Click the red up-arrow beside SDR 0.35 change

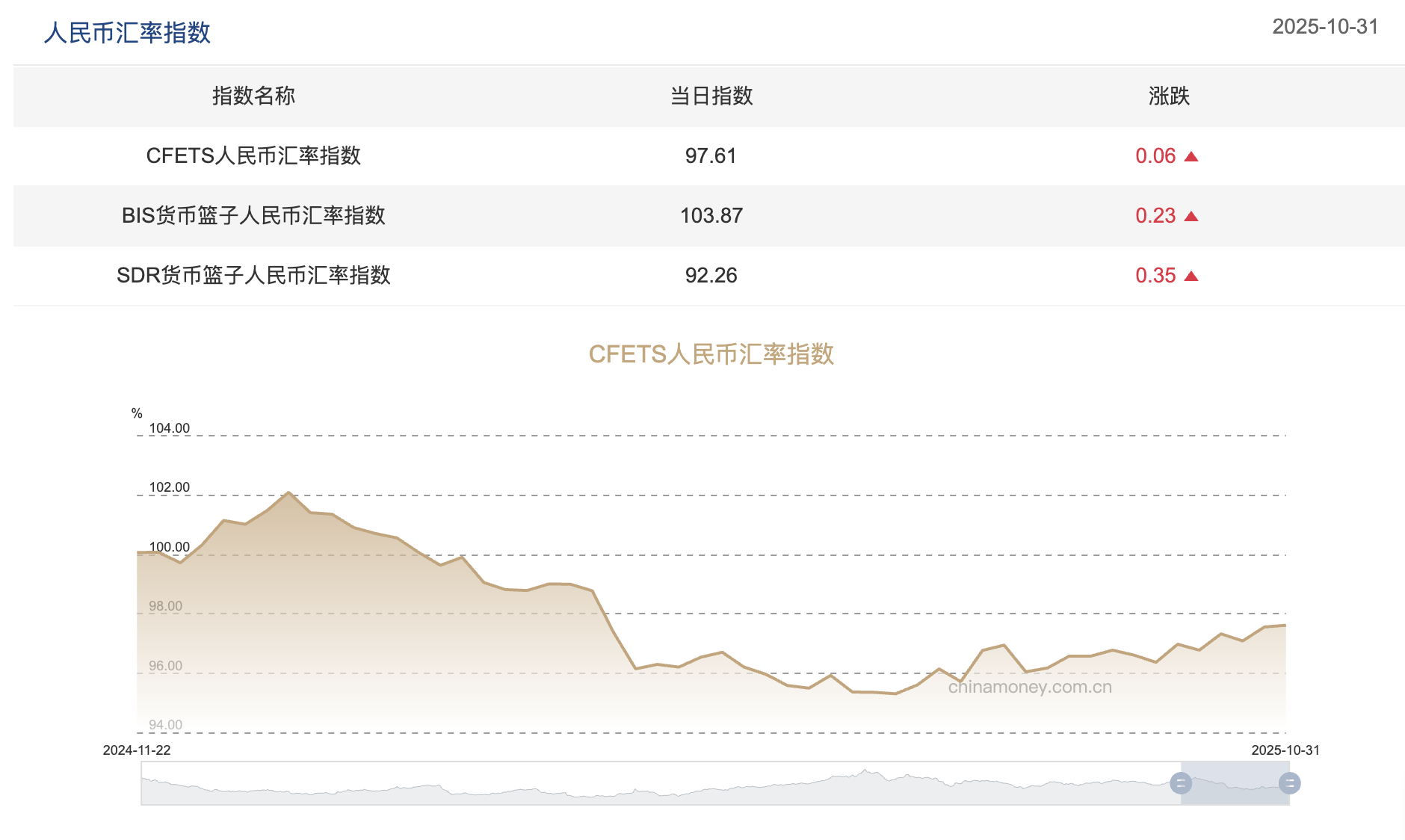click(1191, 275)
